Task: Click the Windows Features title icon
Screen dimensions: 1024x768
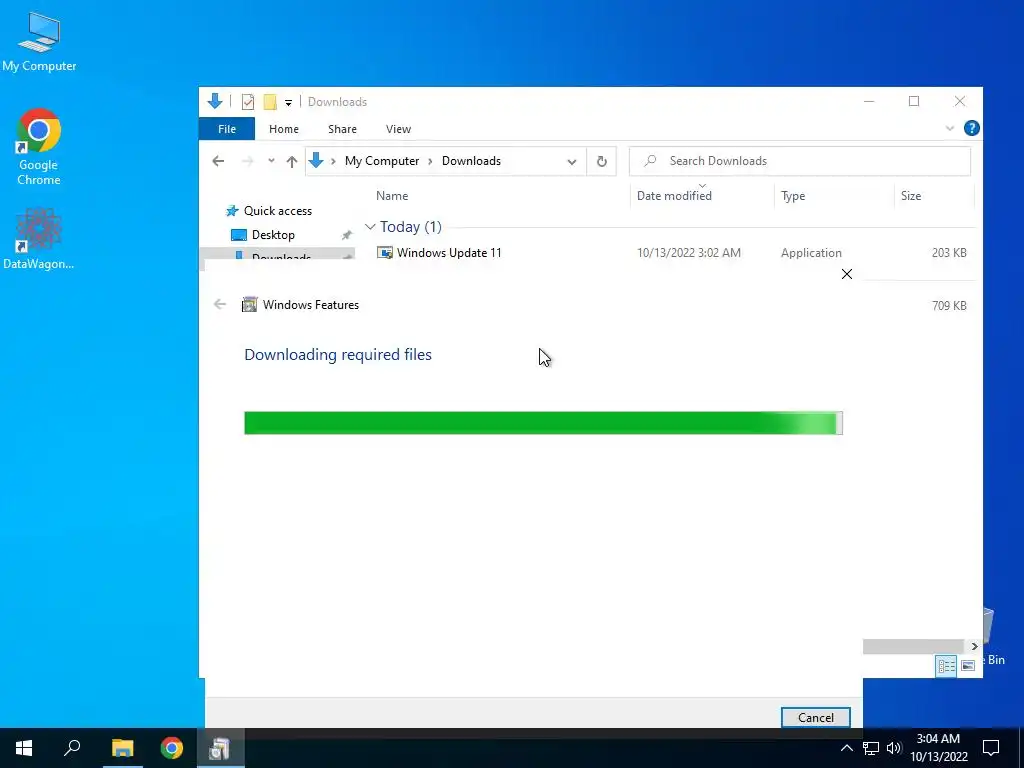Action: coord(249,304)
